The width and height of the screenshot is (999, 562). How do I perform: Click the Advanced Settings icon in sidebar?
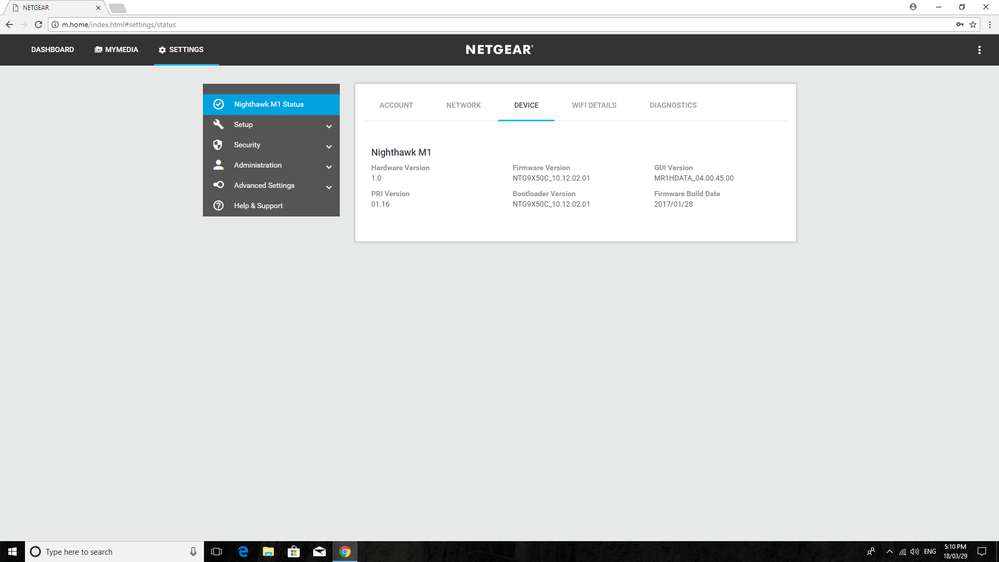click(218, 185)
